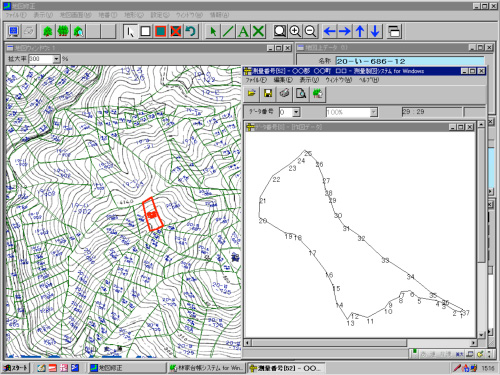Click the 拡大率 value field showing 300
500x375 pixels.
coord(41,59)
